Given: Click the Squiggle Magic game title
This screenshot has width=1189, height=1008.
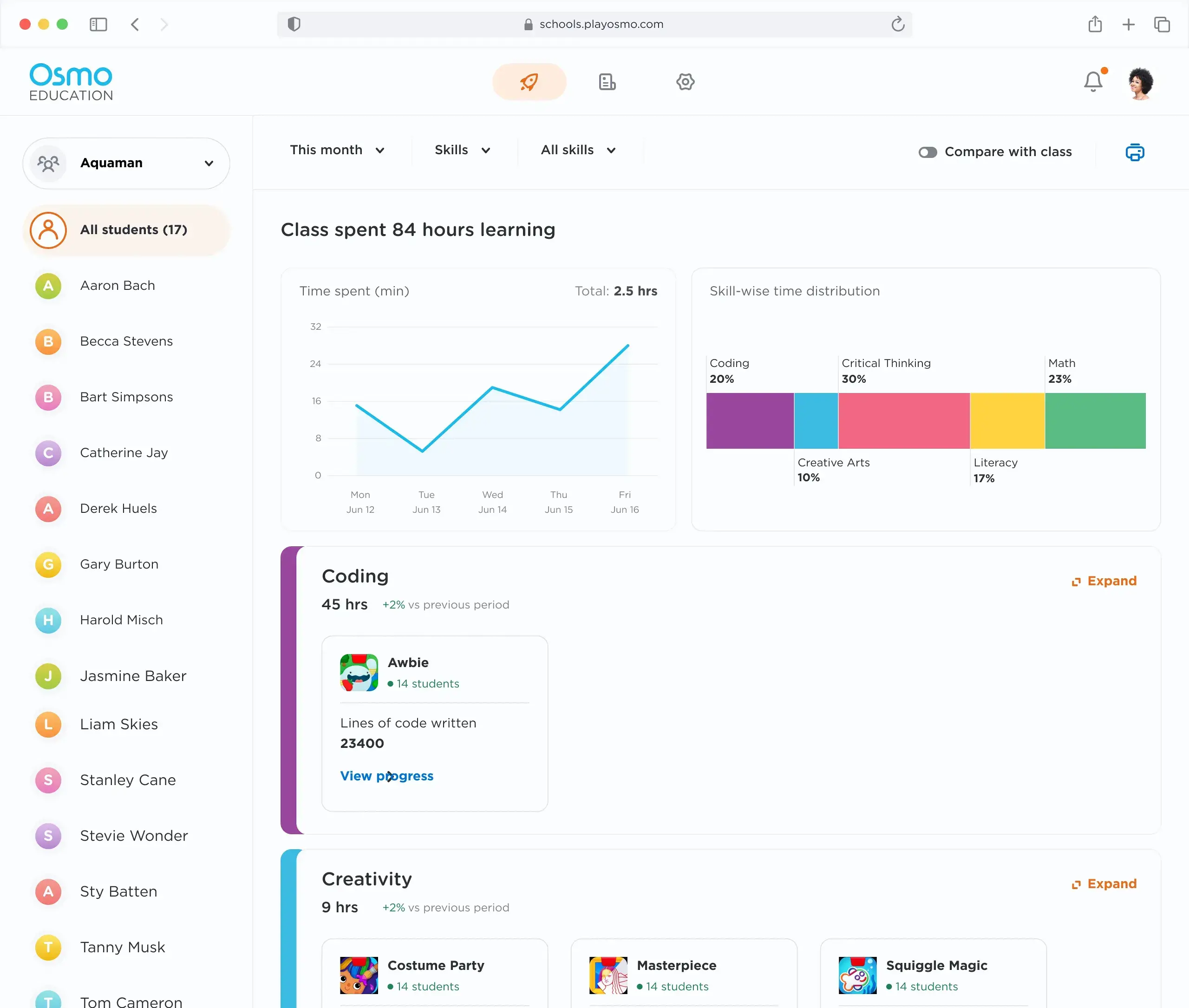Looking at the screenshot, I should (936, 965).
